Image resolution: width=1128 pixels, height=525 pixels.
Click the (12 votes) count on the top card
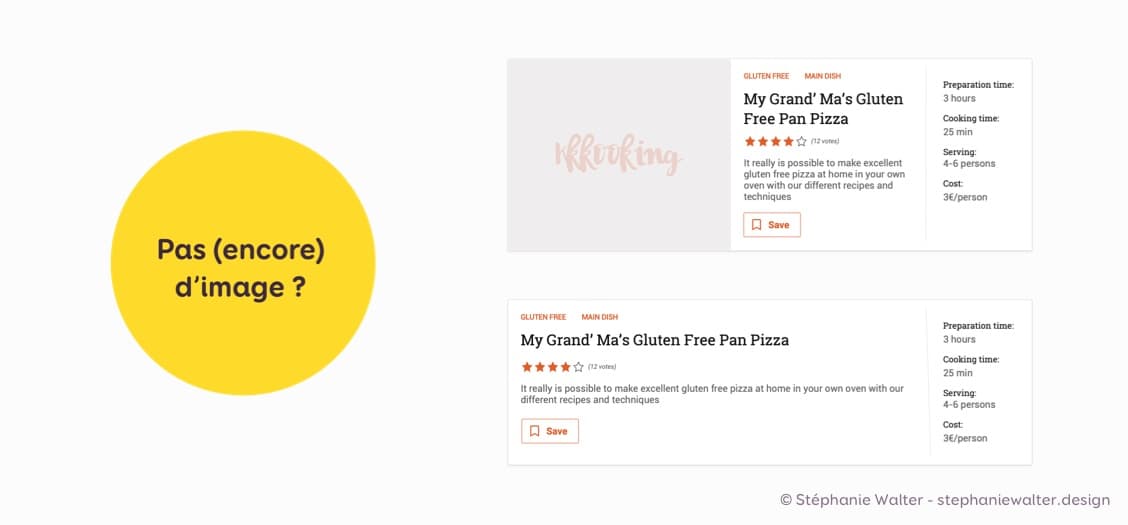click(x=825, y=142)
